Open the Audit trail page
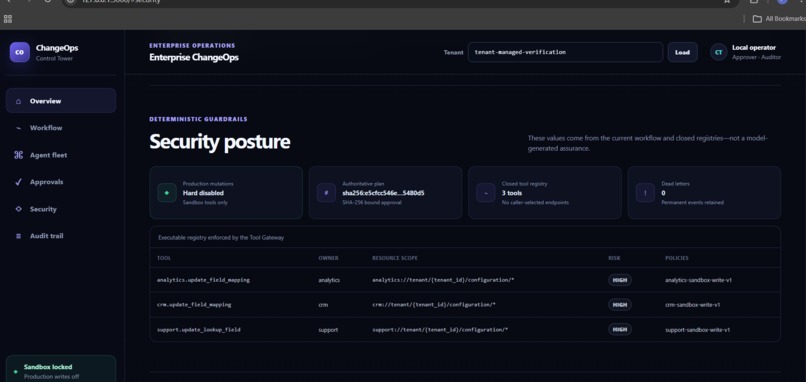The image size is (806, 382). coord(61,236)
